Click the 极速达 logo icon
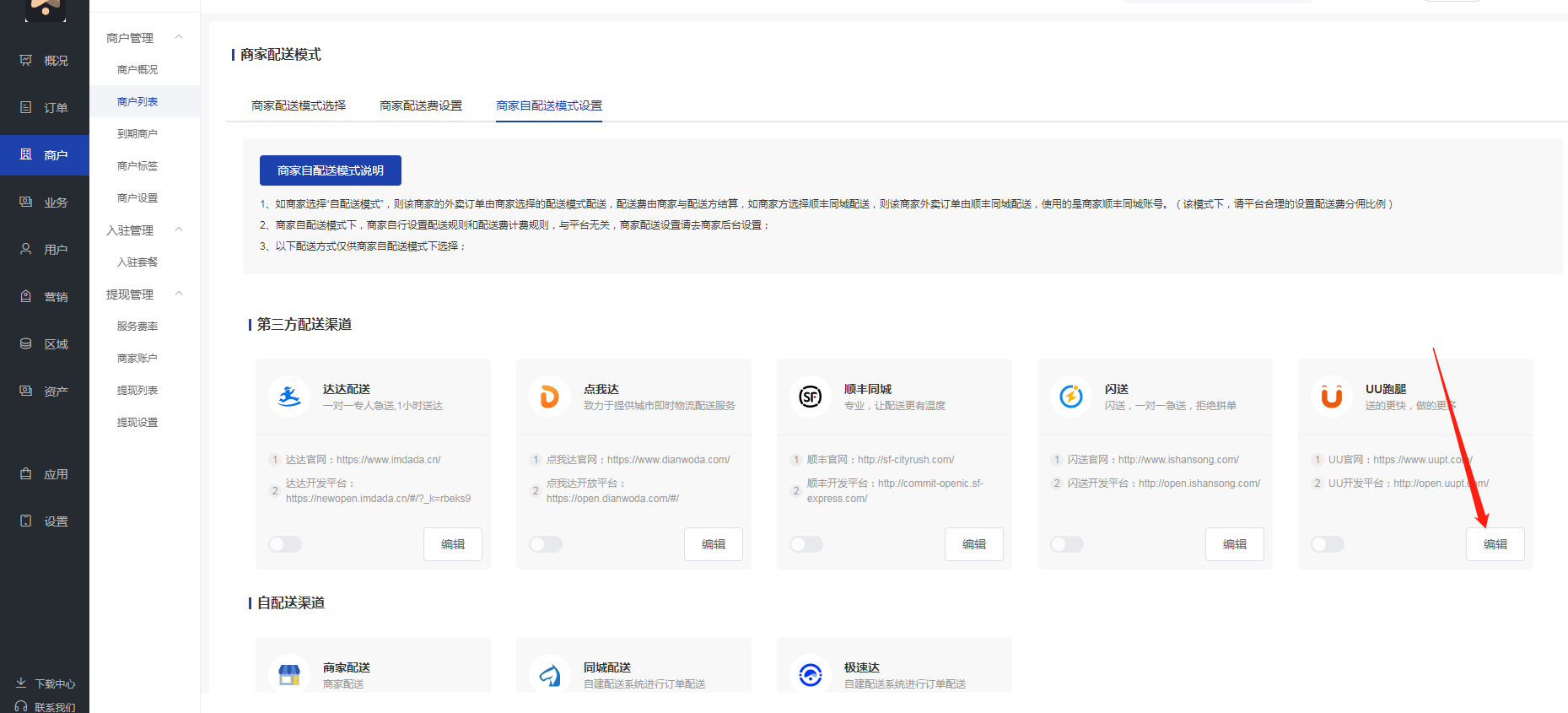Screen dimensions: 1568x713 (x=811, y=675)
